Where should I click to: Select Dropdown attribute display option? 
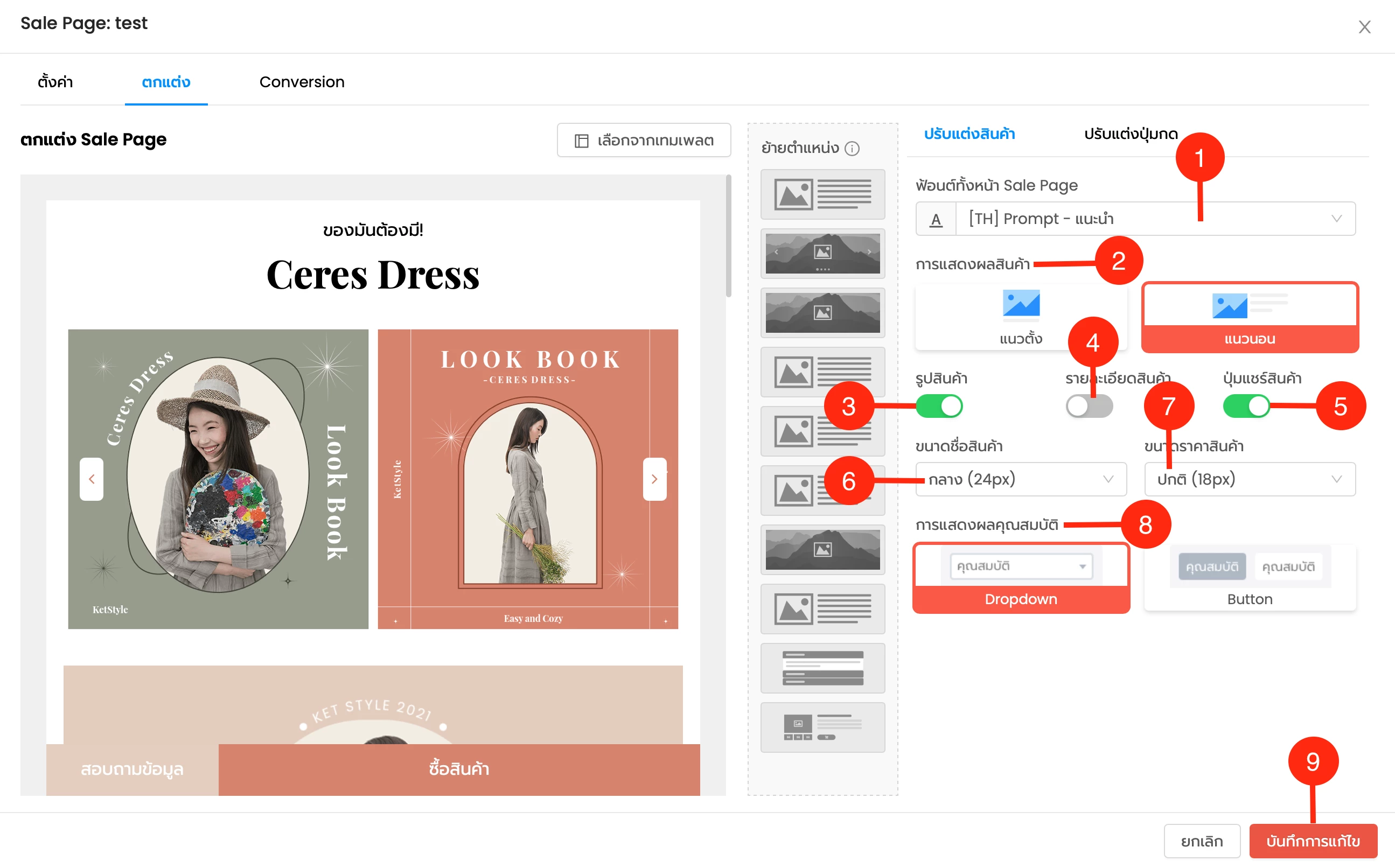click(x=1021, y=578)
